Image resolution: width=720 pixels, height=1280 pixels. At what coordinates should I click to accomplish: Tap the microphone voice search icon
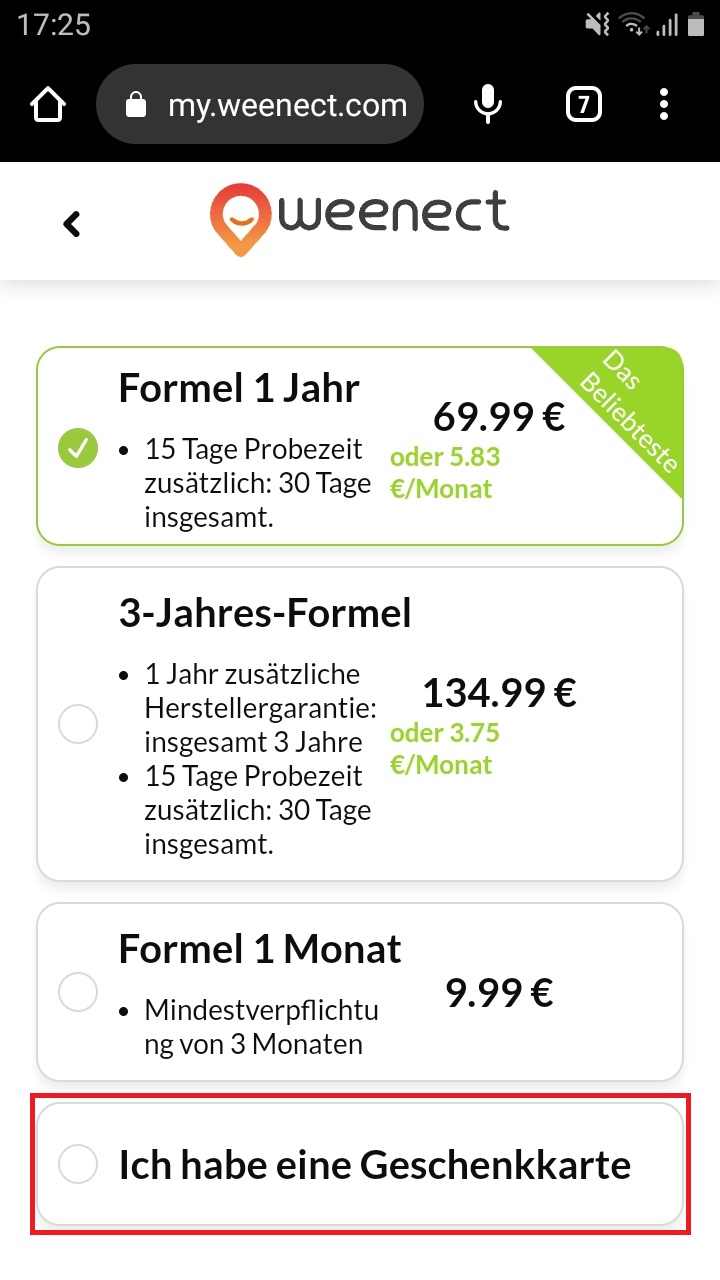[x=487, y=105]
